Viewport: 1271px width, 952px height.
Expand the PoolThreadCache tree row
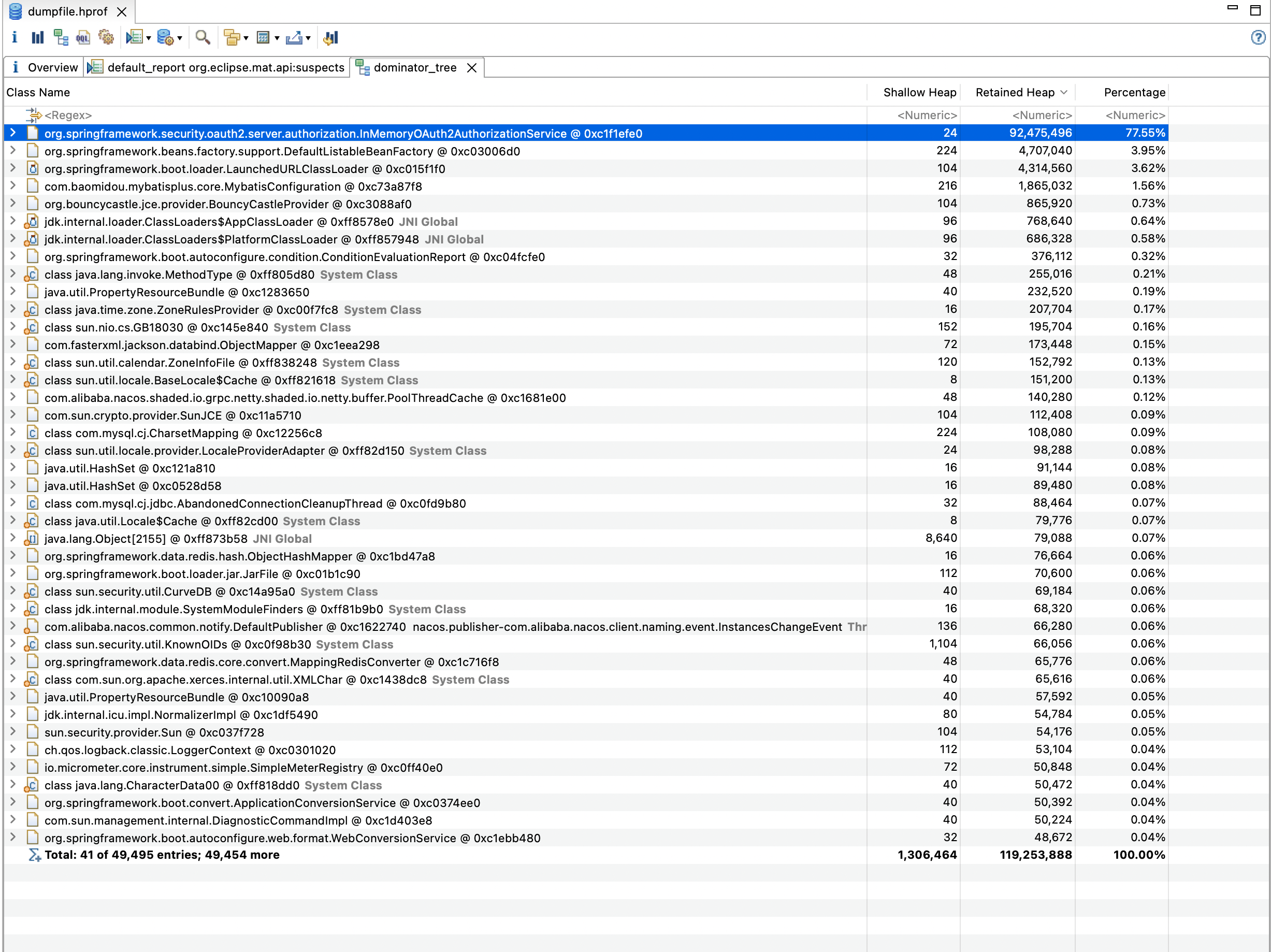point(12,398)
